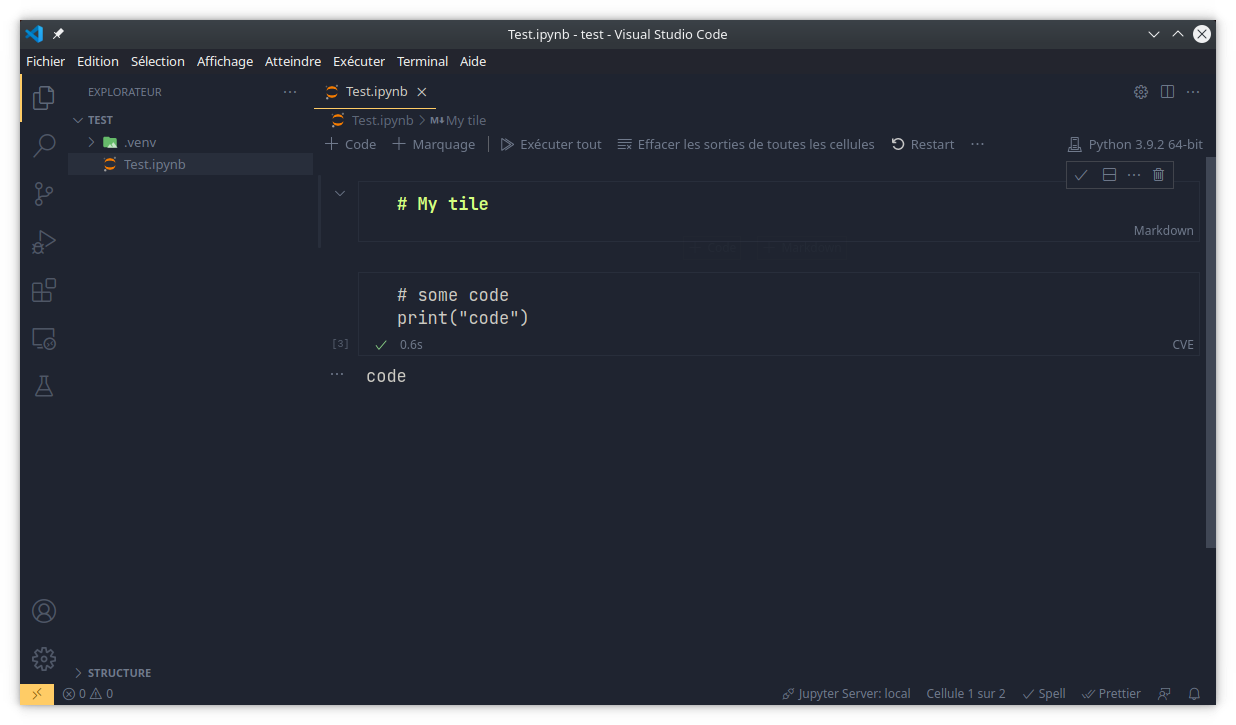Open the Atteindre menu

tap(293, 61)
